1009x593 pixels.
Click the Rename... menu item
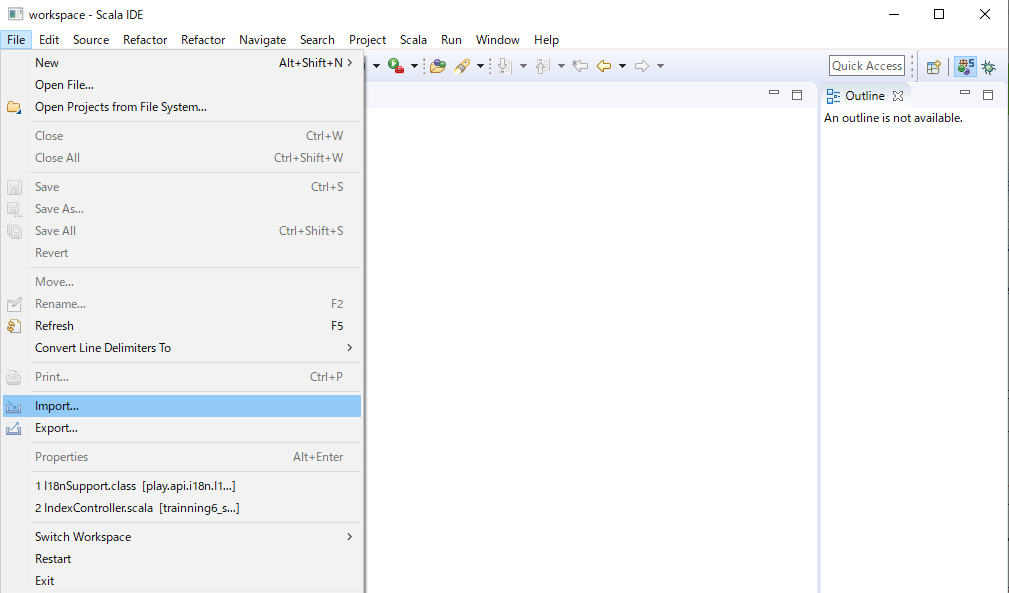pyautogui.click(x=181, y=304)
